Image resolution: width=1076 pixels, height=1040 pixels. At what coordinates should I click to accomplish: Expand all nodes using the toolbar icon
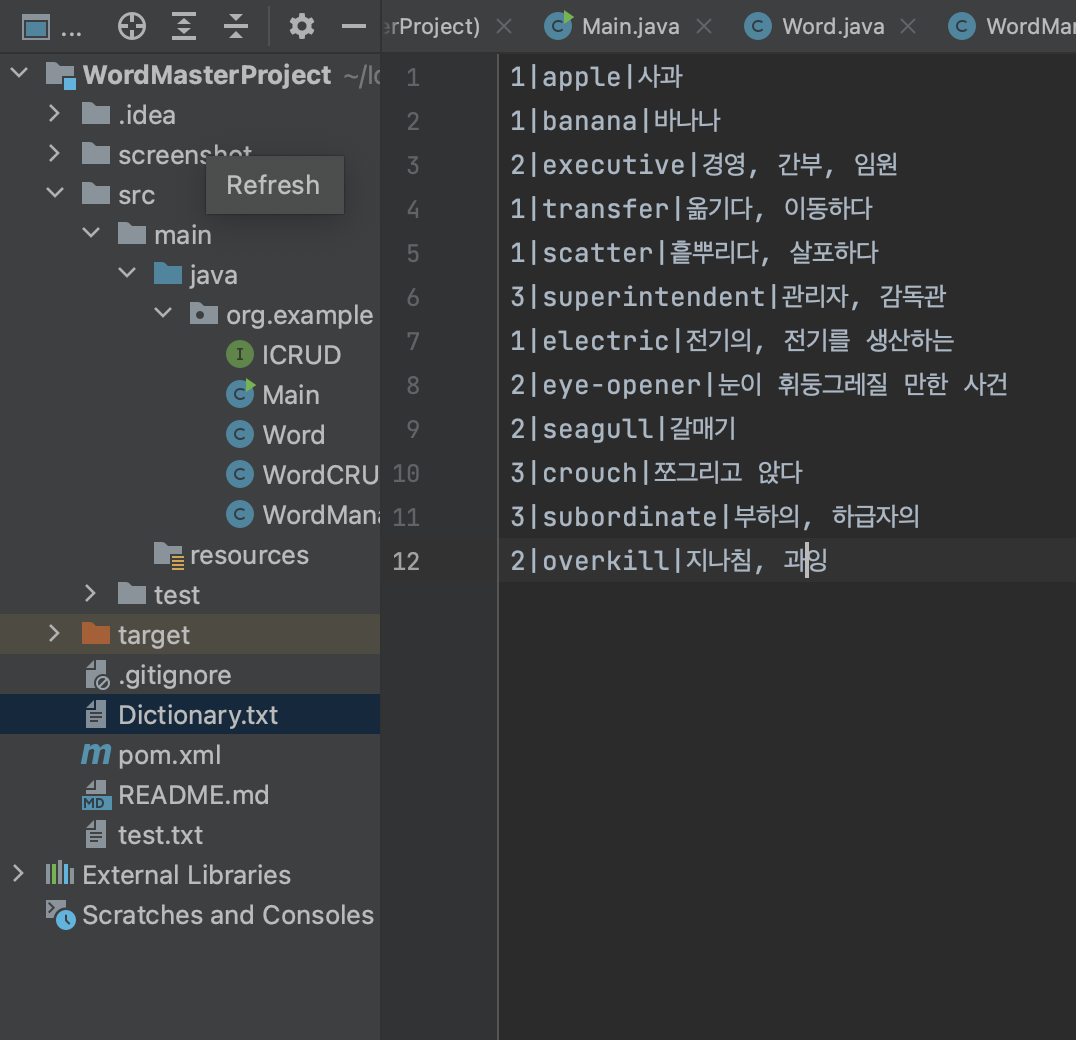click(184, 25)
